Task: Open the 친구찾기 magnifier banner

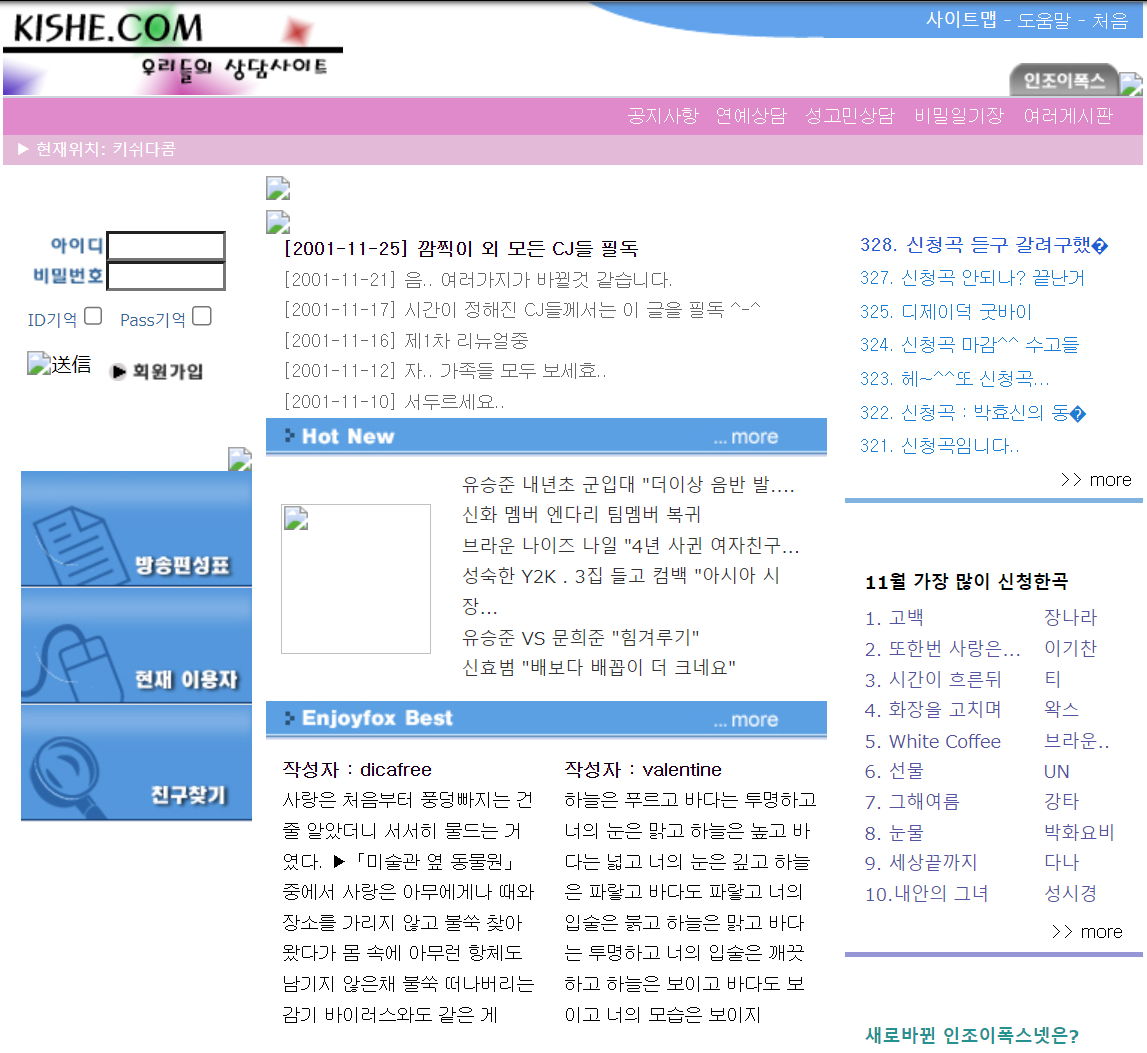Action: tap(136, 763)
